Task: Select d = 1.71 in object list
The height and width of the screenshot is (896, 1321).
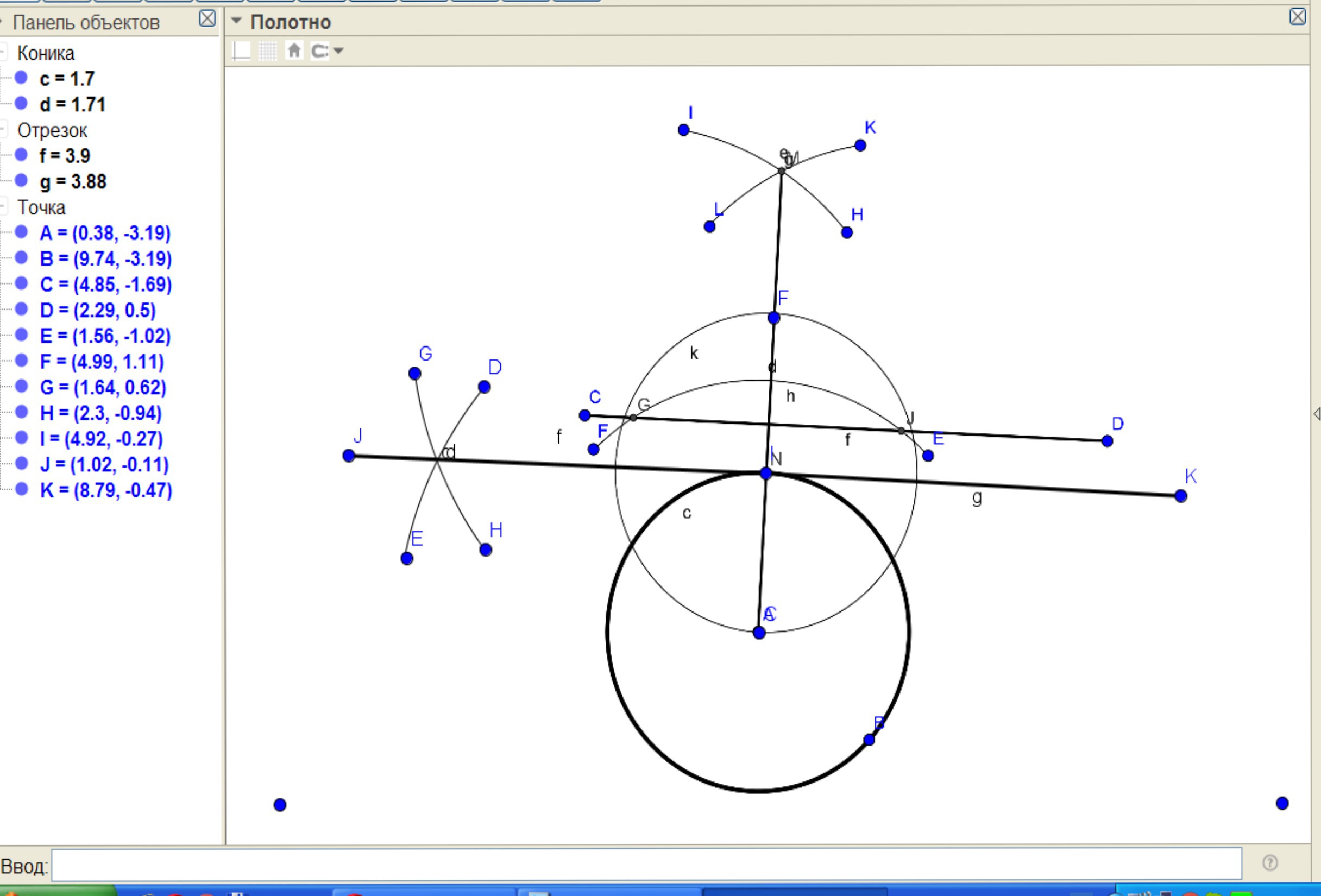Action: (72, 105)
